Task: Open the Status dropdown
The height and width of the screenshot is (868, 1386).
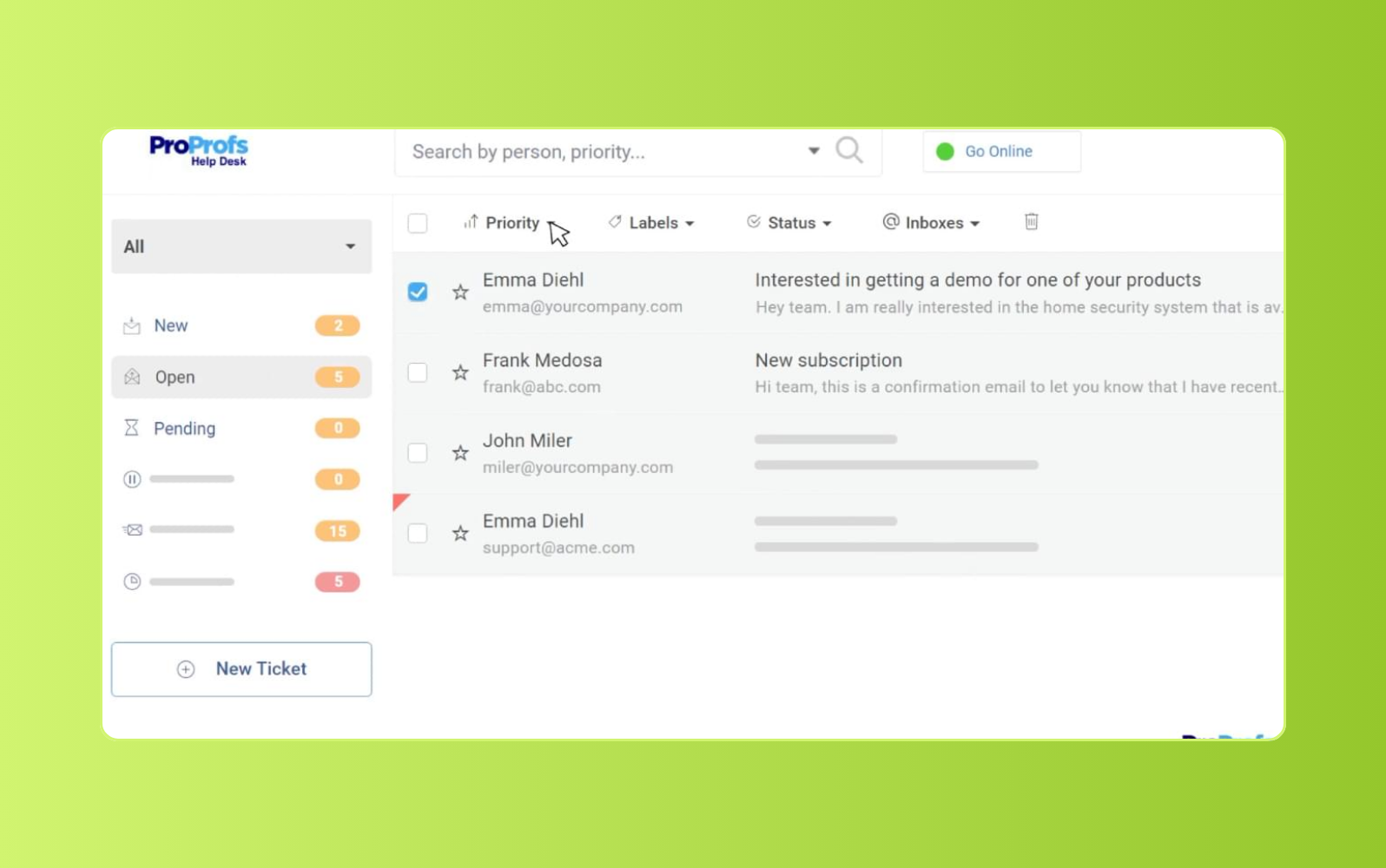Action: point(789,223)
